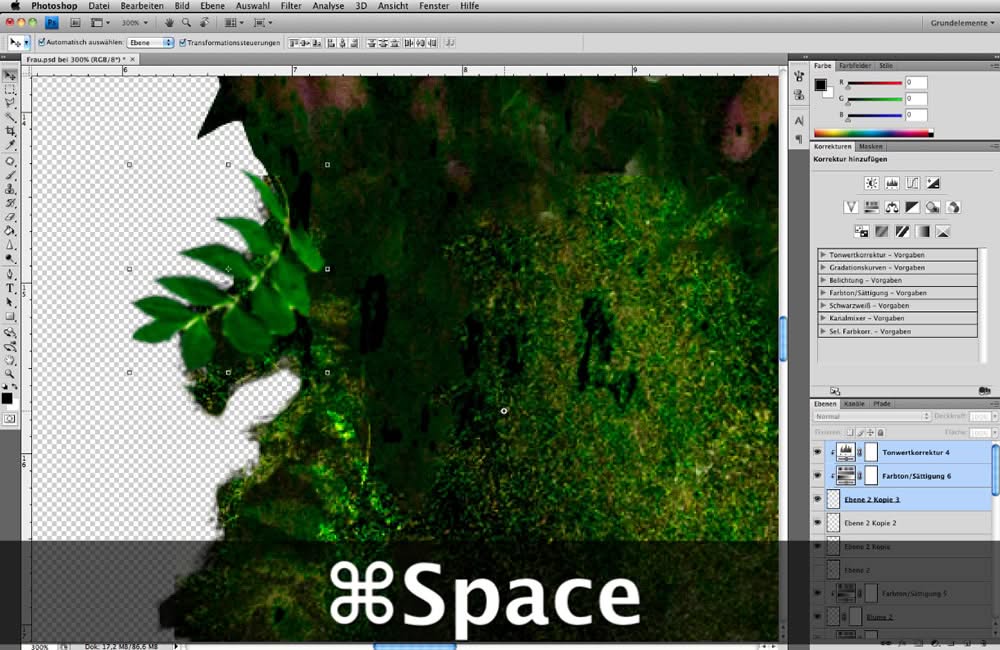Viewport: 1000px width, 650px height.
Task: Open the 'Ebene' auto-select dropdown
Action: click(x=151, y=43)
